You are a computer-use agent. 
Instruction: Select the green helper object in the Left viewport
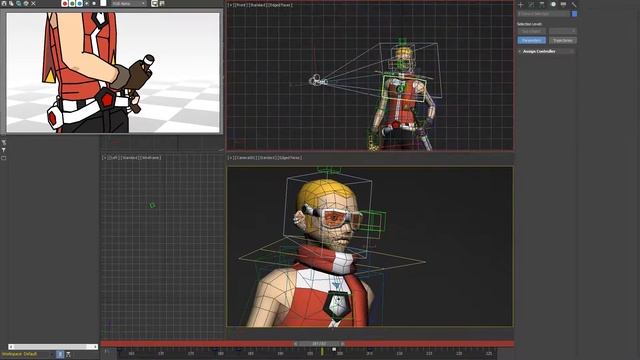[152, 205]
